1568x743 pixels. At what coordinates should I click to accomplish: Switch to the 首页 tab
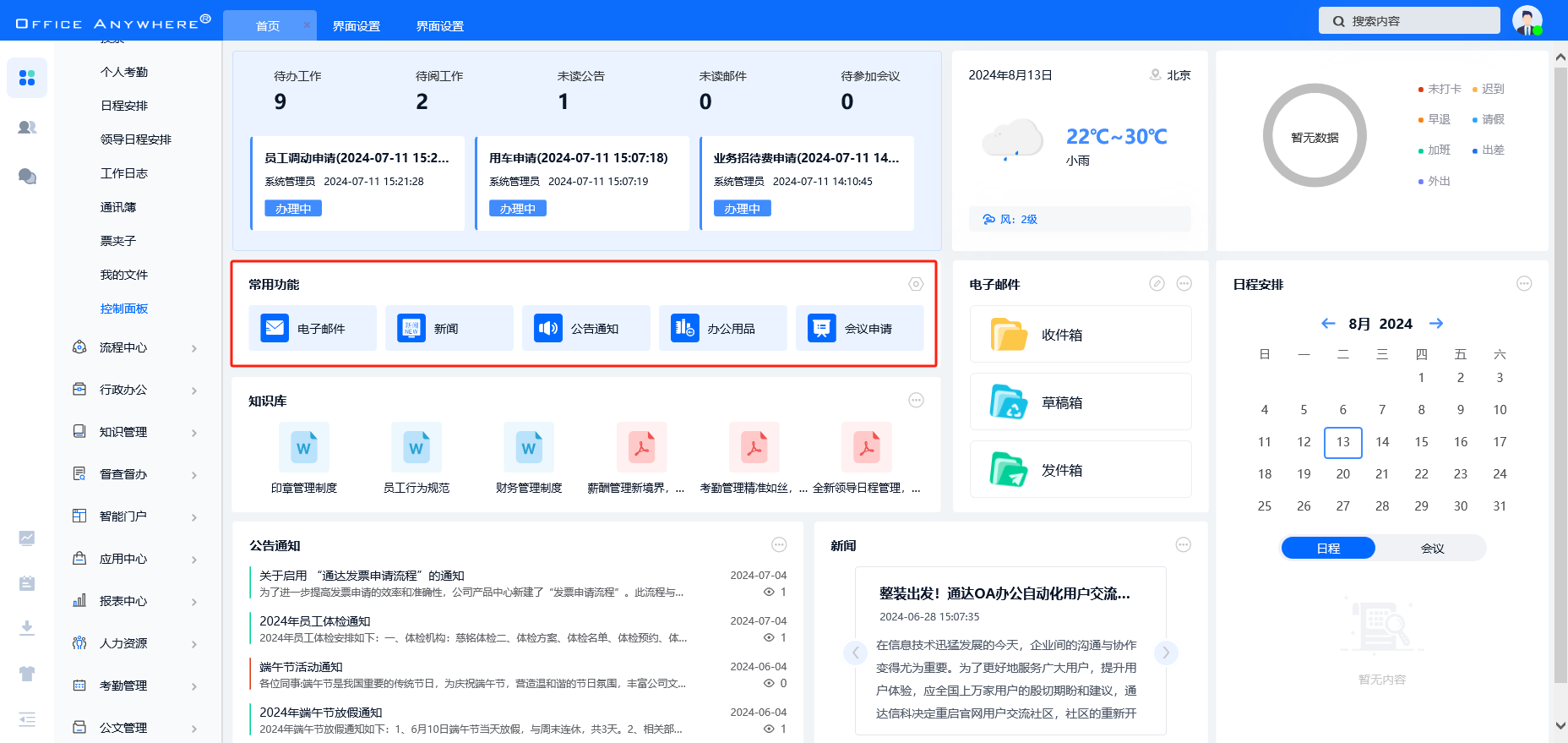click(268, 26)
